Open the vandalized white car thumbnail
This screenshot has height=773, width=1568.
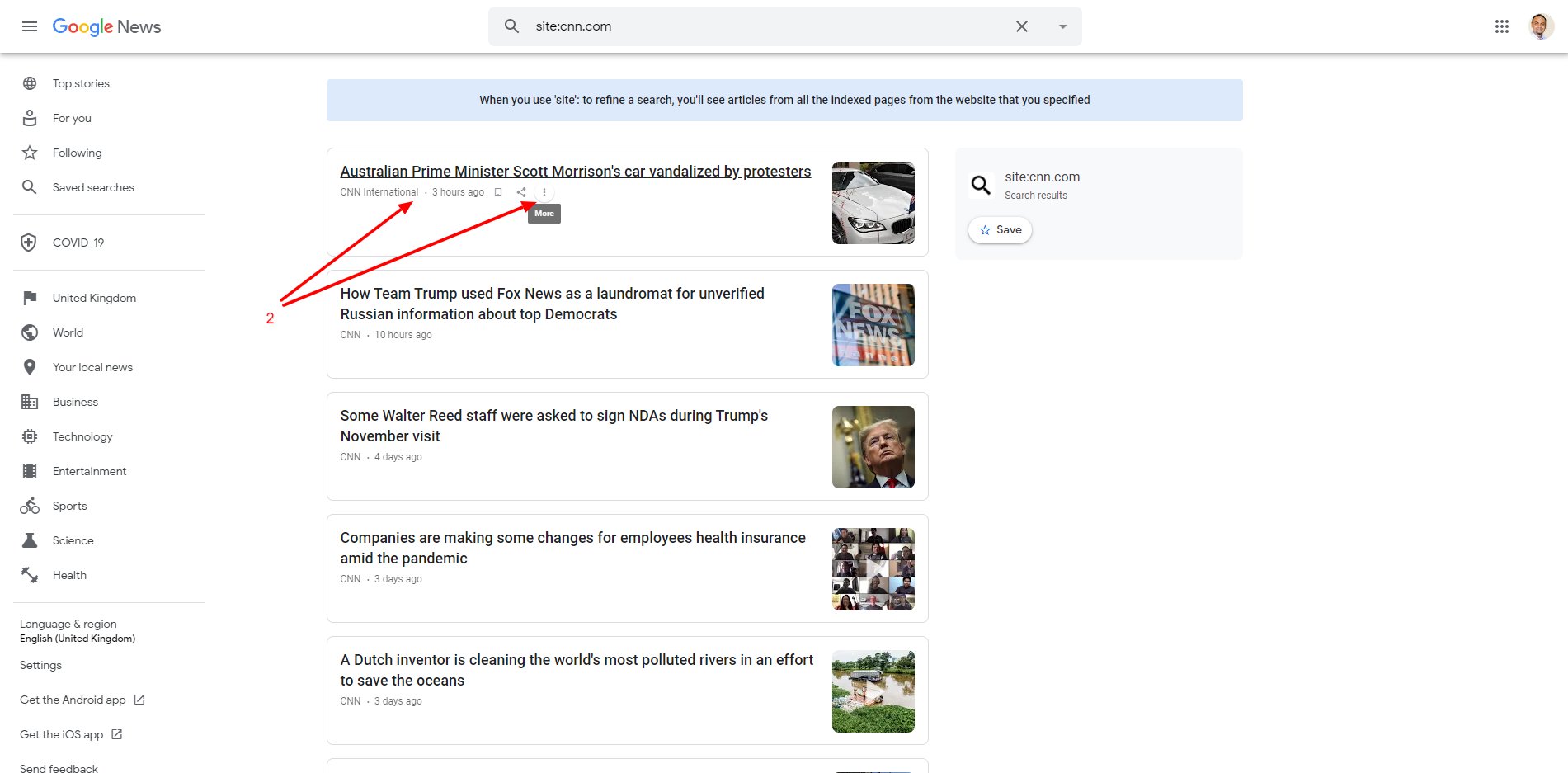pos(873,203)
